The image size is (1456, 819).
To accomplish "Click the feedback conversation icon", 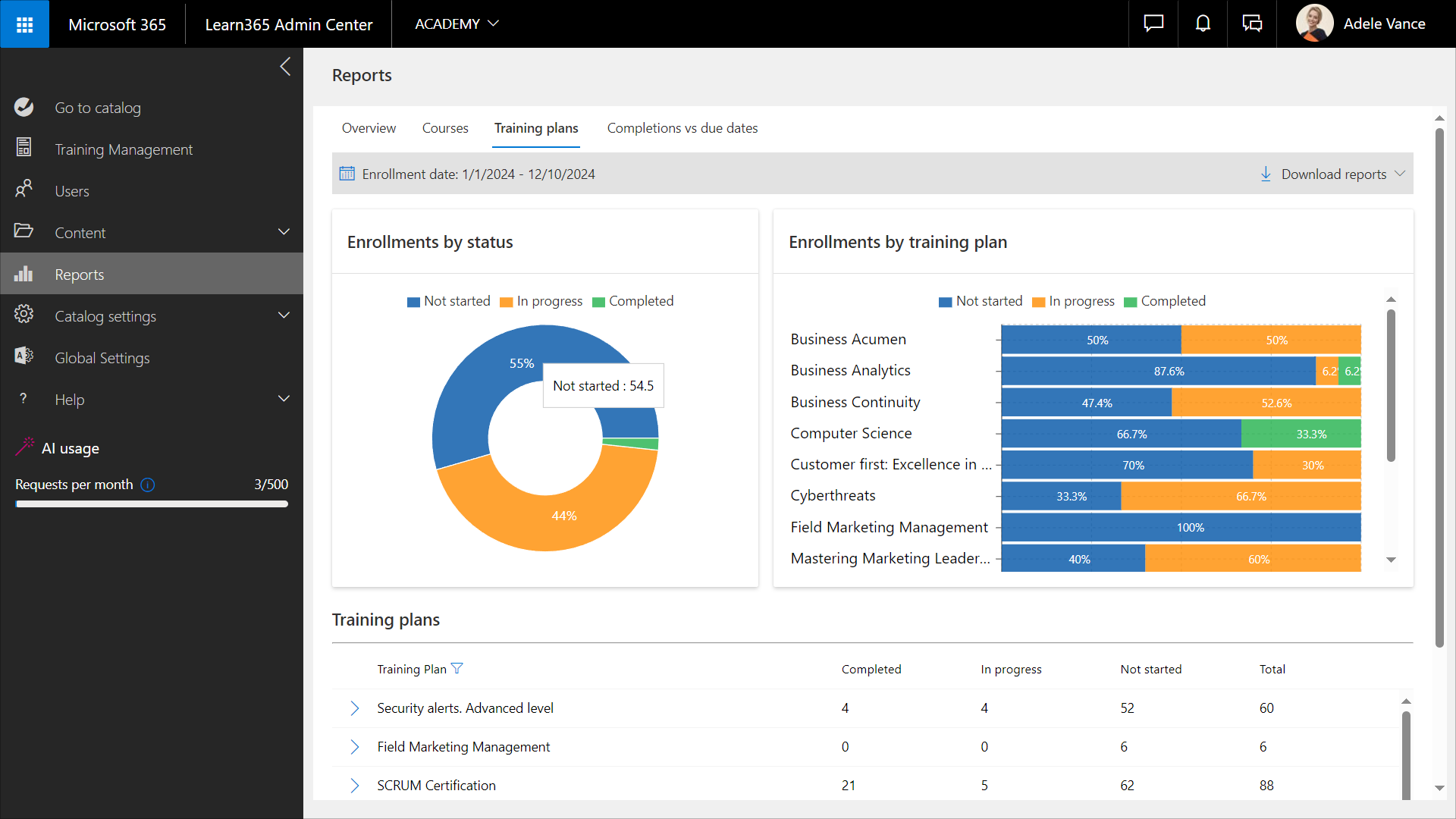I will pyautogui.click(x=1252, y=24).
